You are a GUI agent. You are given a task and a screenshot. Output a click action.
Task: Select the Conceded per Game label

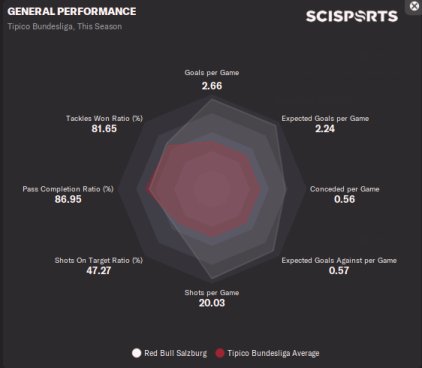(x=345, y=189)
